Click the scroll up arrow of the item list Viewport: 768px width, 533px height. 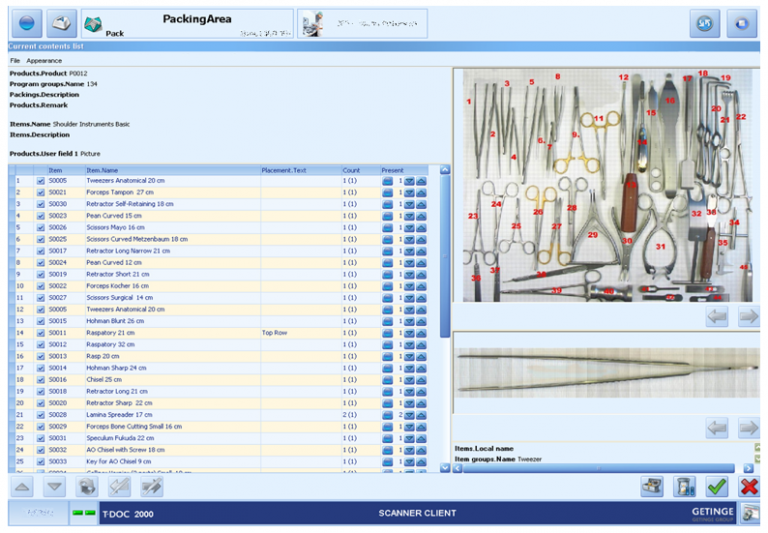point(445,170)
